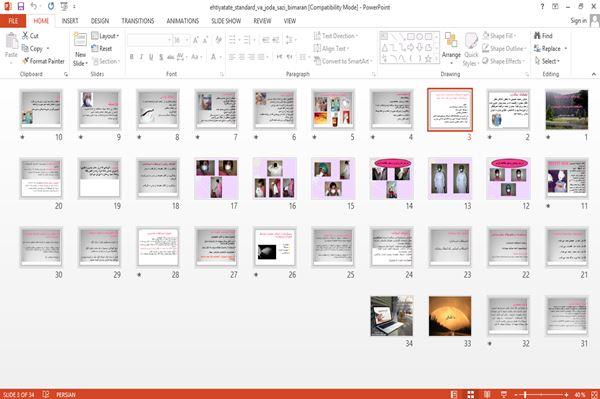The image size is (600, 399).
Task: Click Slide Sorter view icon in status bar
Action: point(471,394)
